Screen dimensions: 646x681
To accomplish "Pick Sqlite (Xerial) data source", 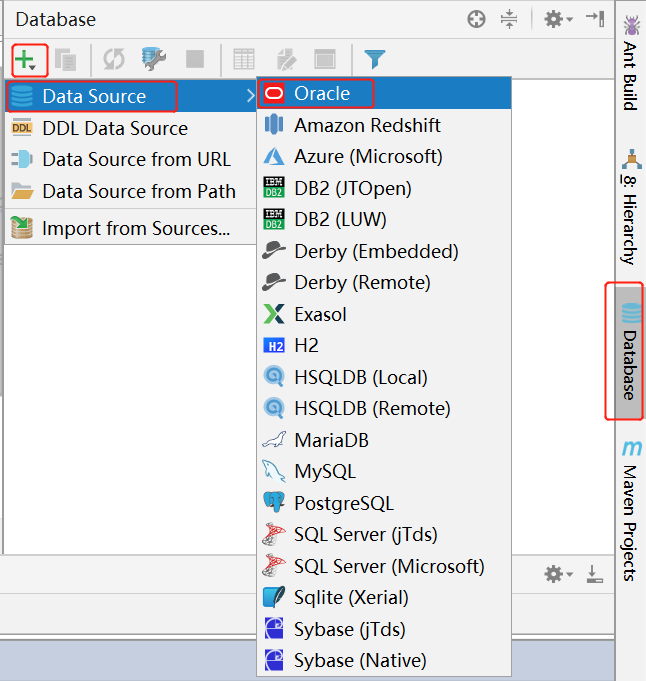I will [384, 597].
